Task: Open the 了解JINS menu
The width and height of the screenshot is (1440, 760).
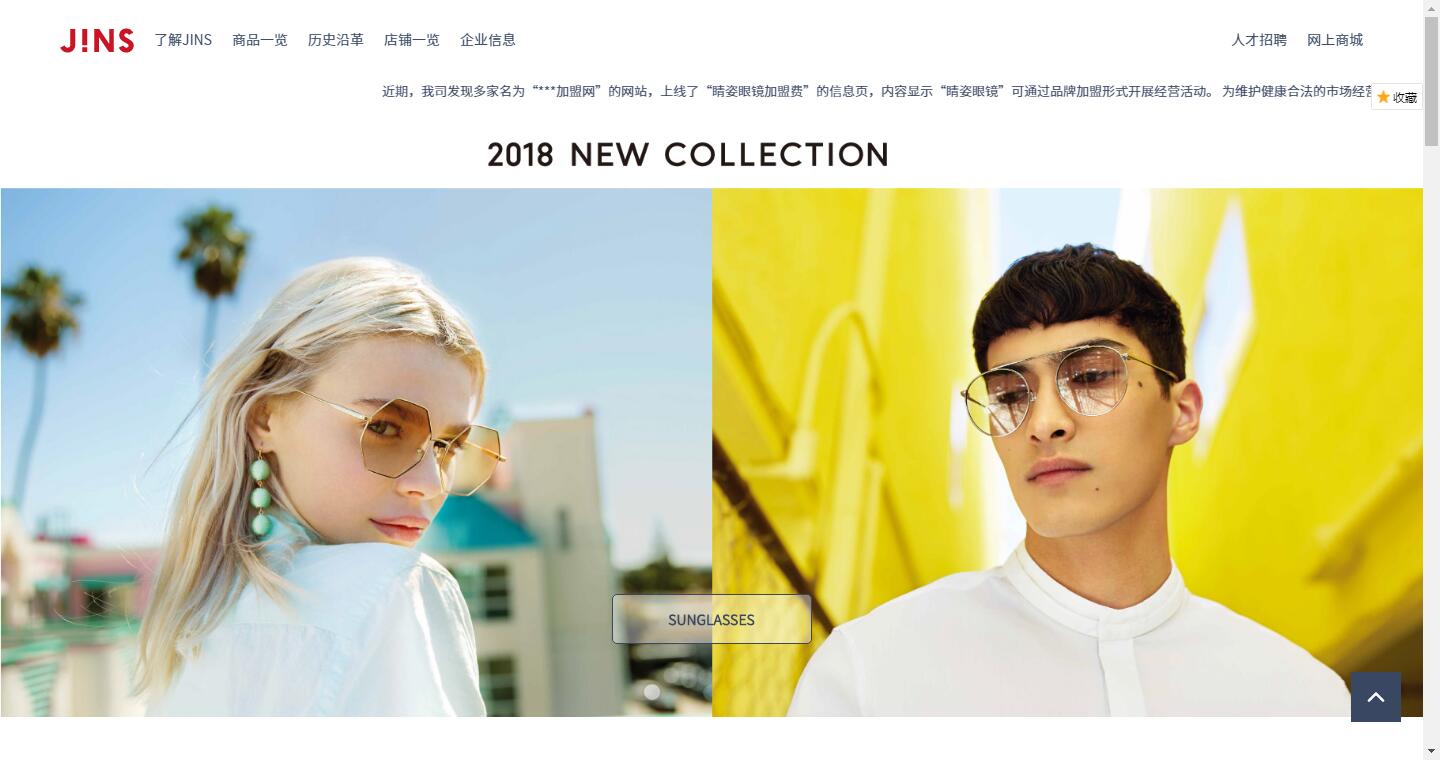Action: click(183, 40)
